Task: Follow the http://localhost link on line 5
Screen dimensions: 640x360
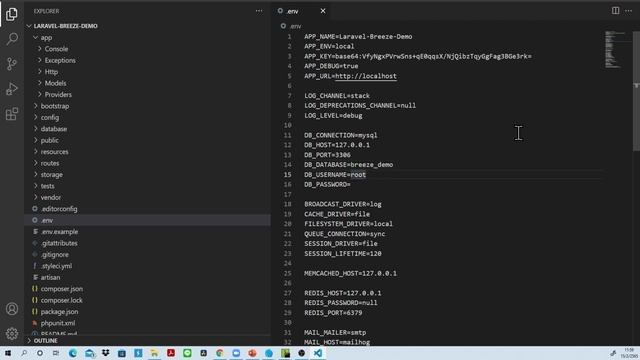Action: point(366,76)
